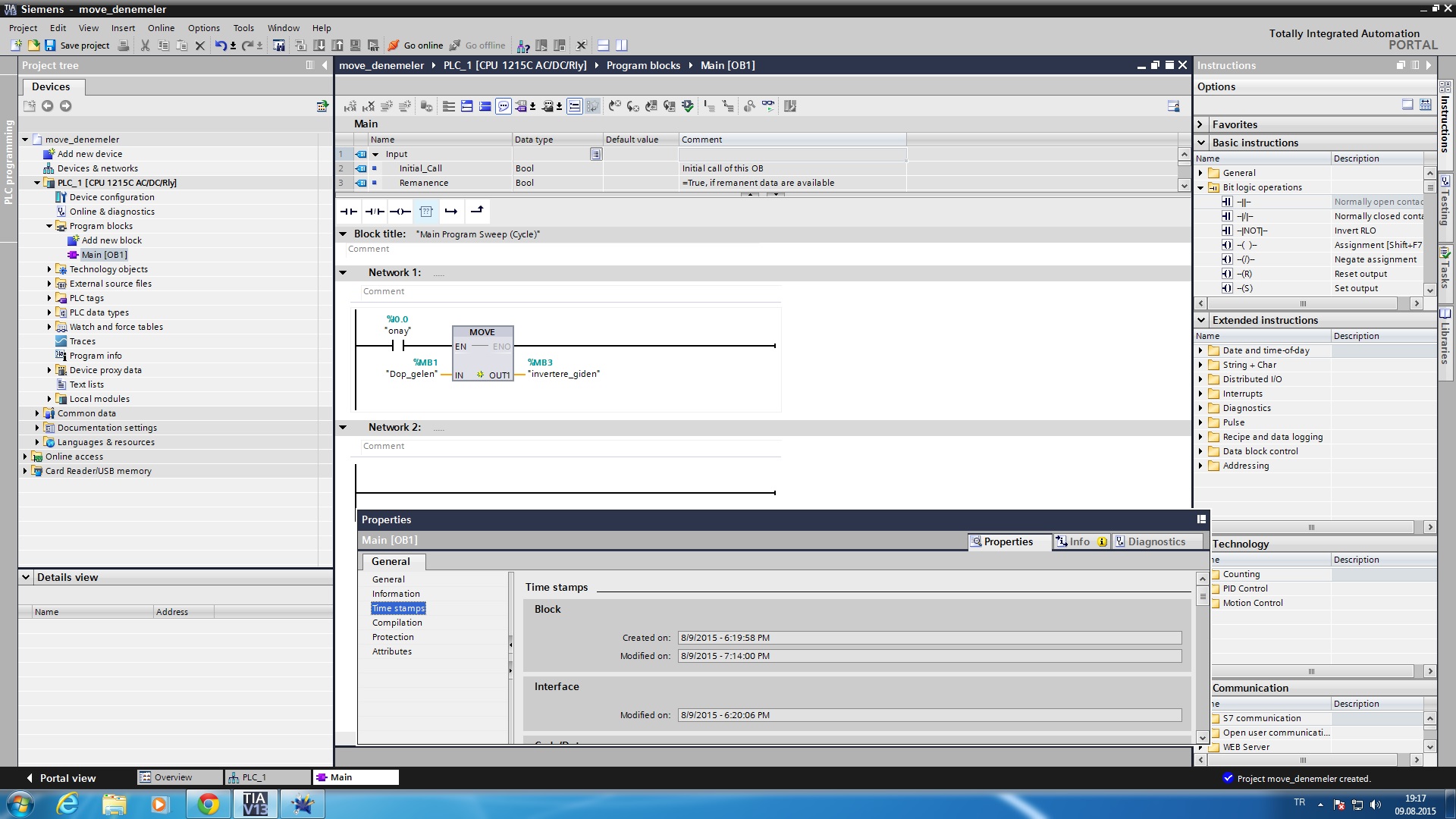Toggle favorites display in editor
This screenshot has width=1456, height=819.
coord(593,106)
